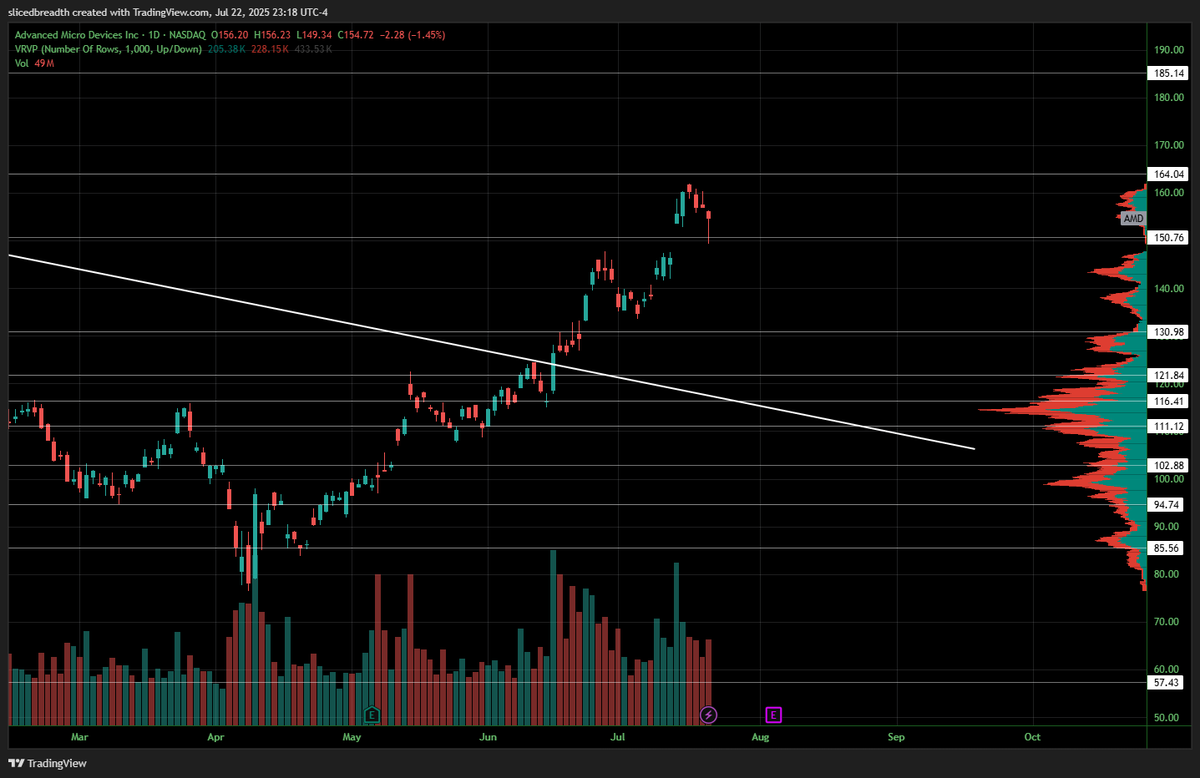This screenshot has height=778, width=1200.
Task: Click the 164.04 price level label
Action: pos(1169,174)
